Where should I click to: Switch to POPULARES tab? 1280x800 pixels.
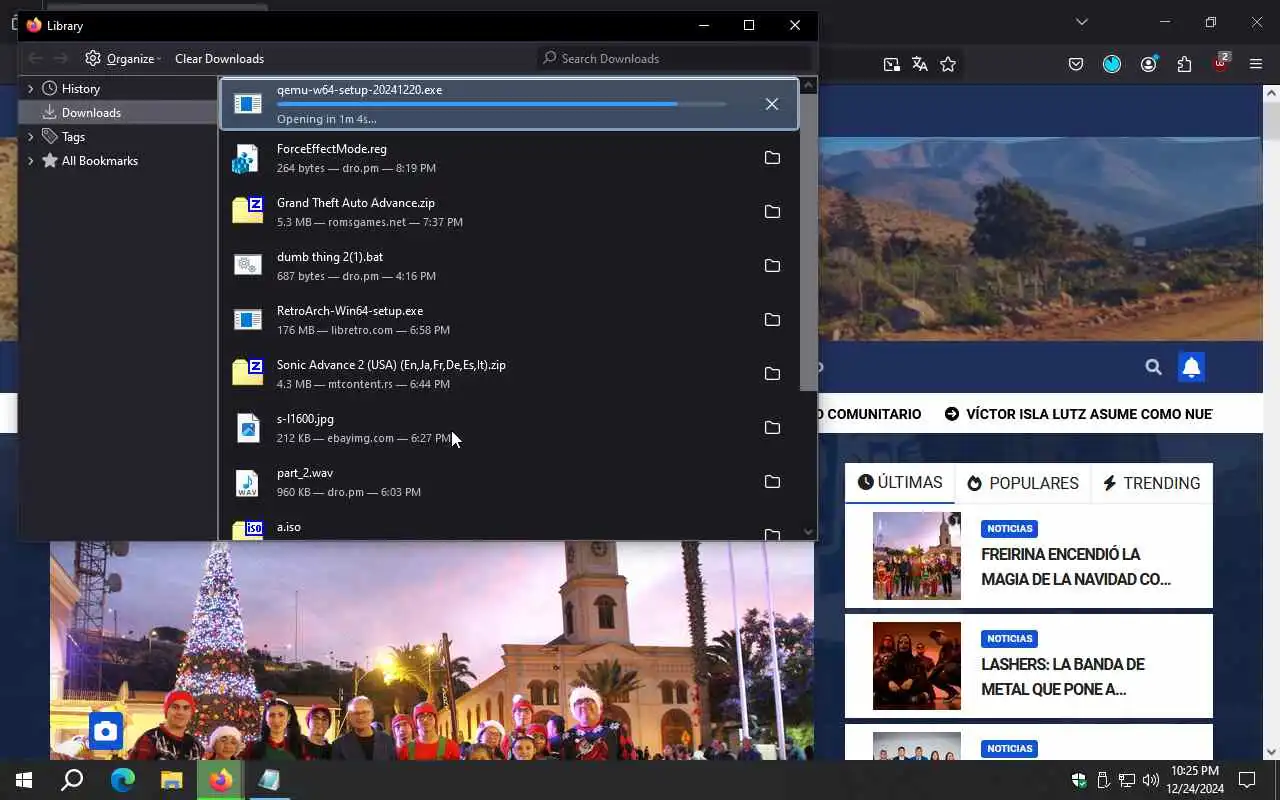1023,483
